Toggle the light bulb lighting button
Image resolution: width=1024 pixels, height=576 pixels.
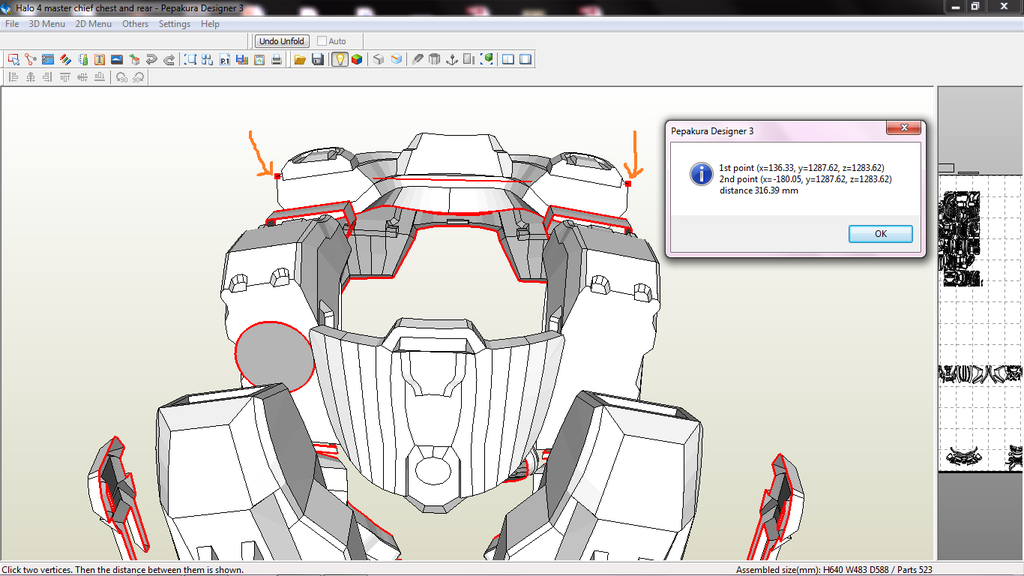coord(339,60)
